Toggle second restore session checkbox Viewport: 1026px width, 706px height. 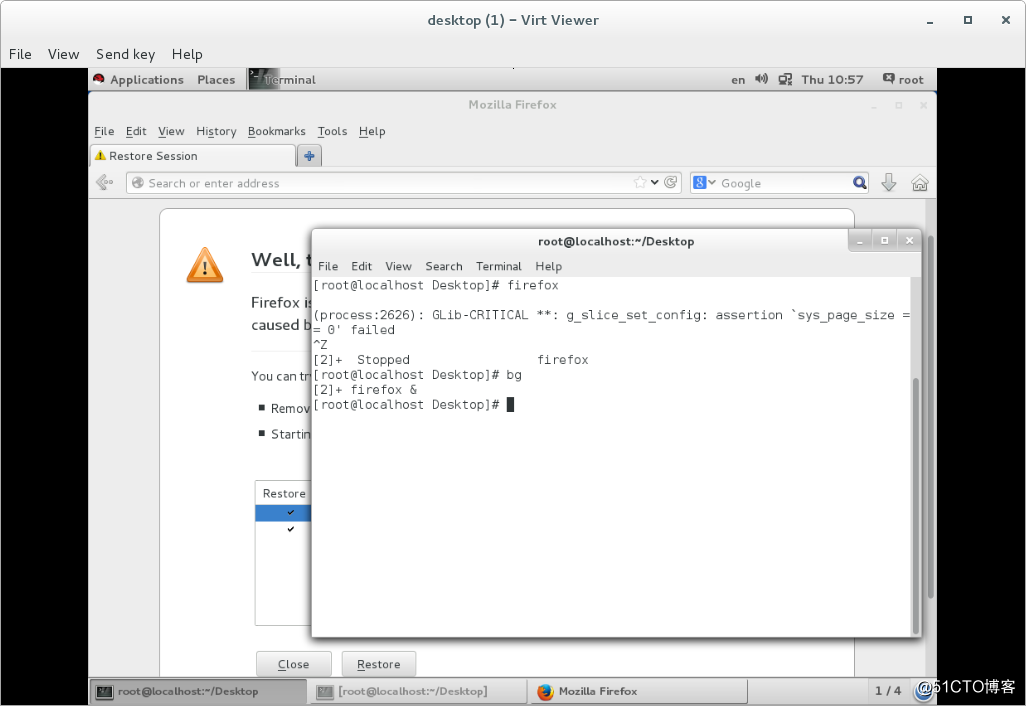click(x=291, y=529)
